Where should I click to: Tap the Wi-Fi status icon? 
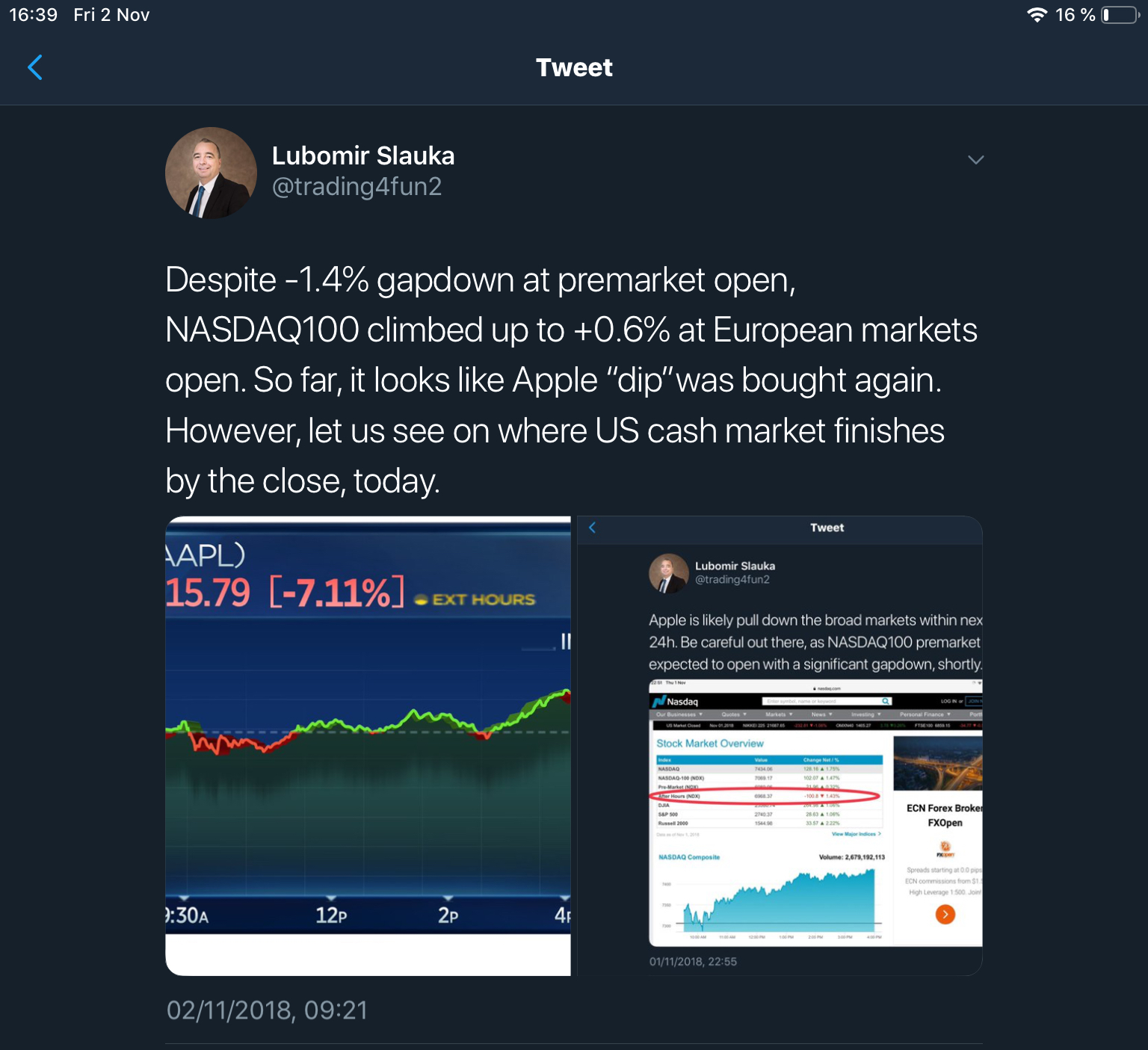tap(1037, 15)
